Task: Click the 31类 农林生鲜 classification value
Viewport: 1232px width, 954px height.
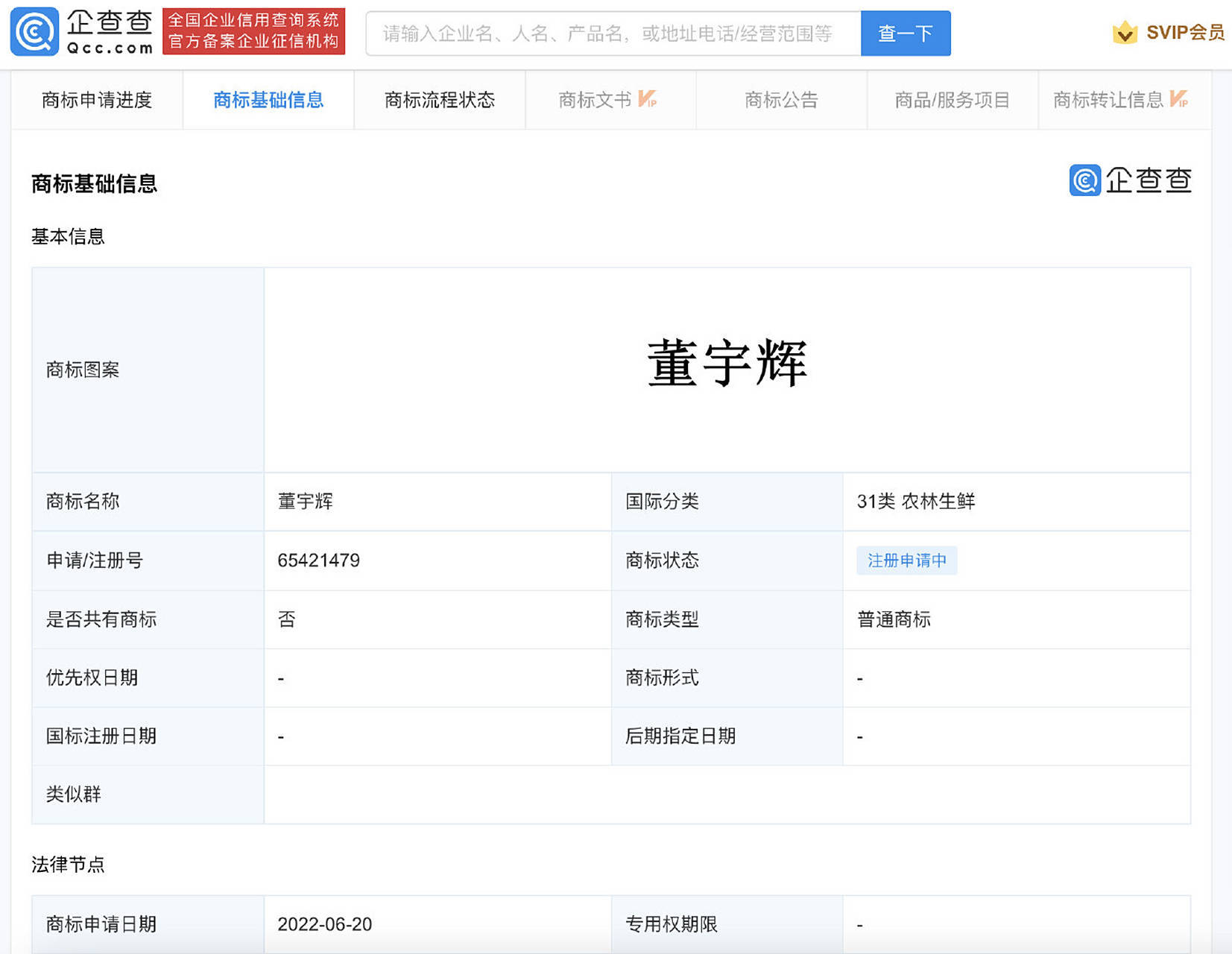Action: point(915,502)
